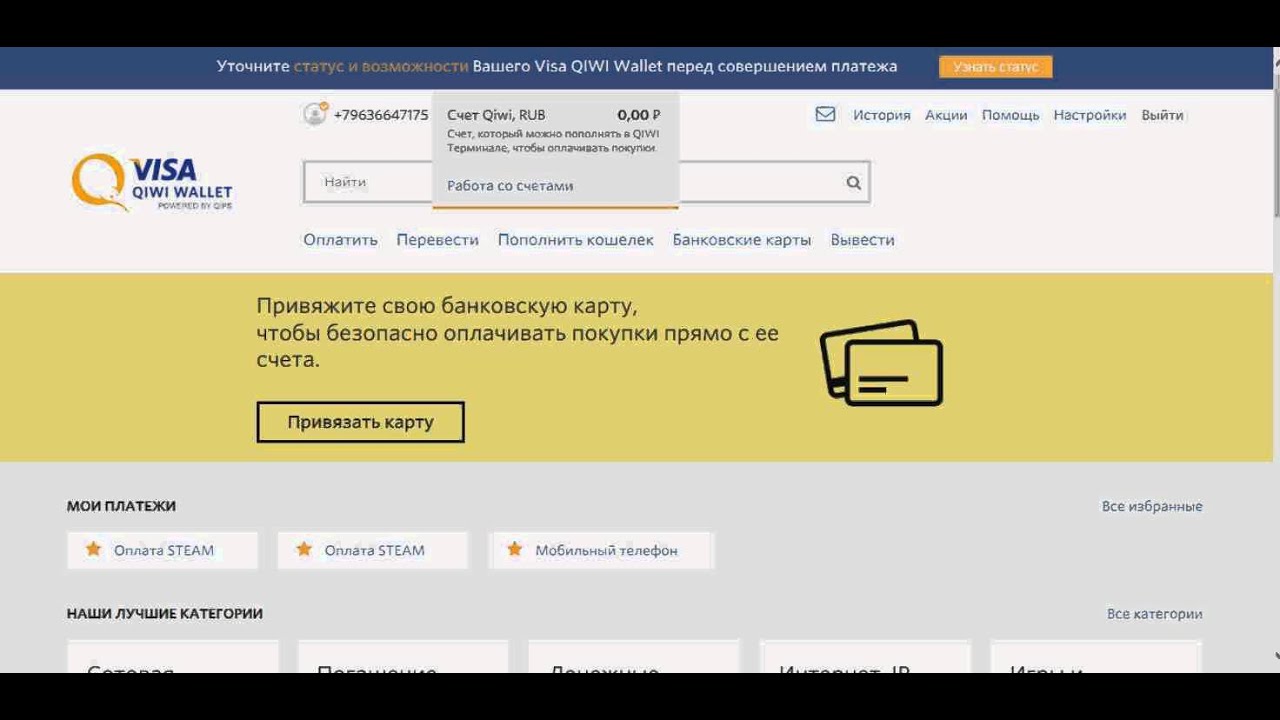
Task: Open the Оплатить menu item
Action: 341,240
